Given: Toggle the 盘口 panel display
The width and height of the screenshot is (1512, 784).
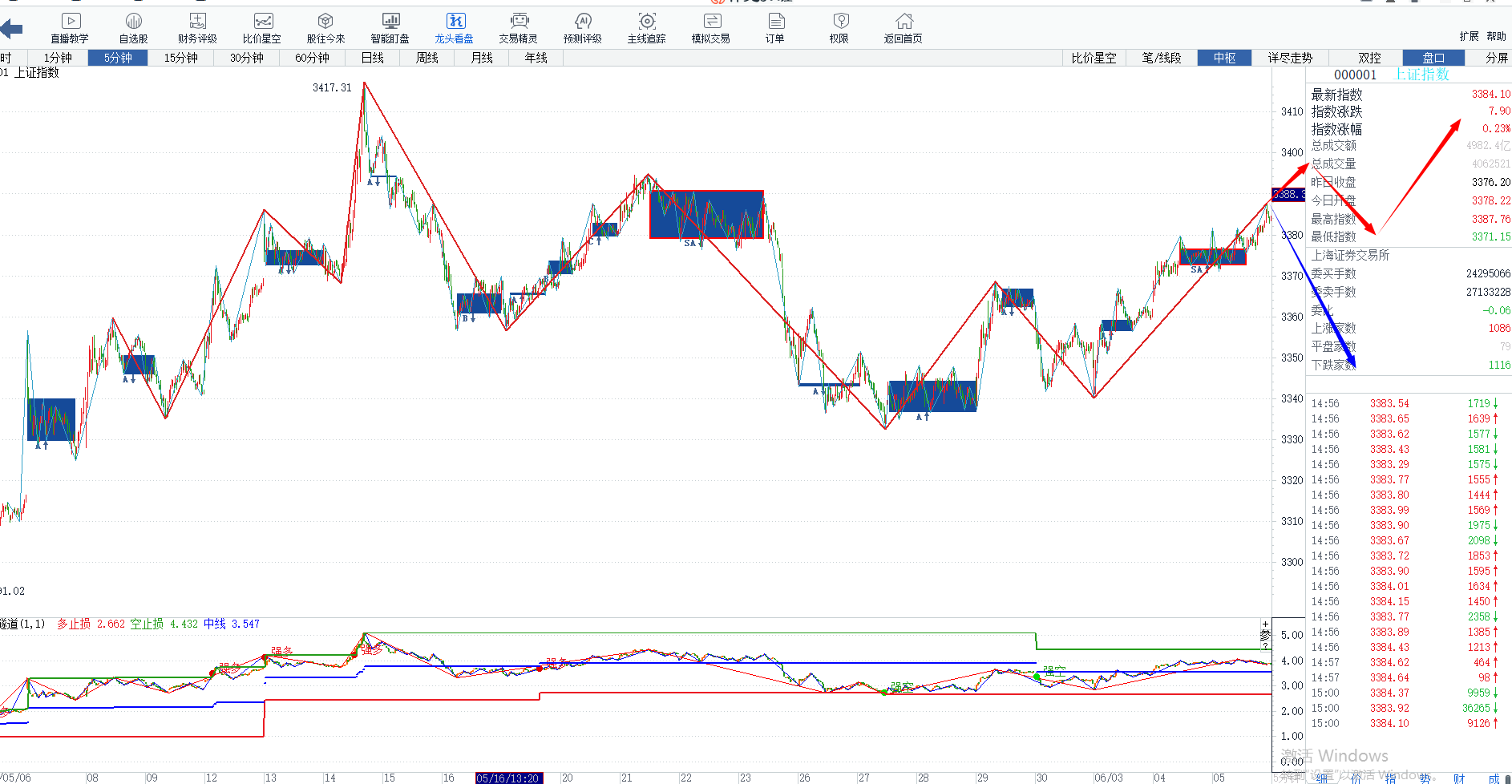Looking at the screenshot, I should (x=1433, y=58).
